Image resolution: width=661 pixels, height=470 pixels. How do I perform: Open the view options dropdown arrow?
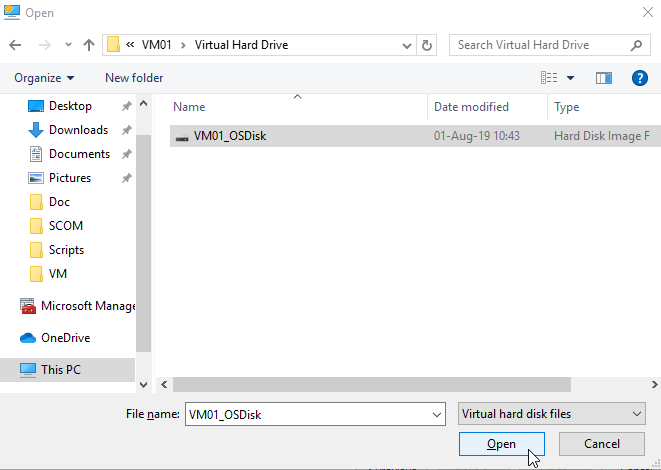coord(570,78)
